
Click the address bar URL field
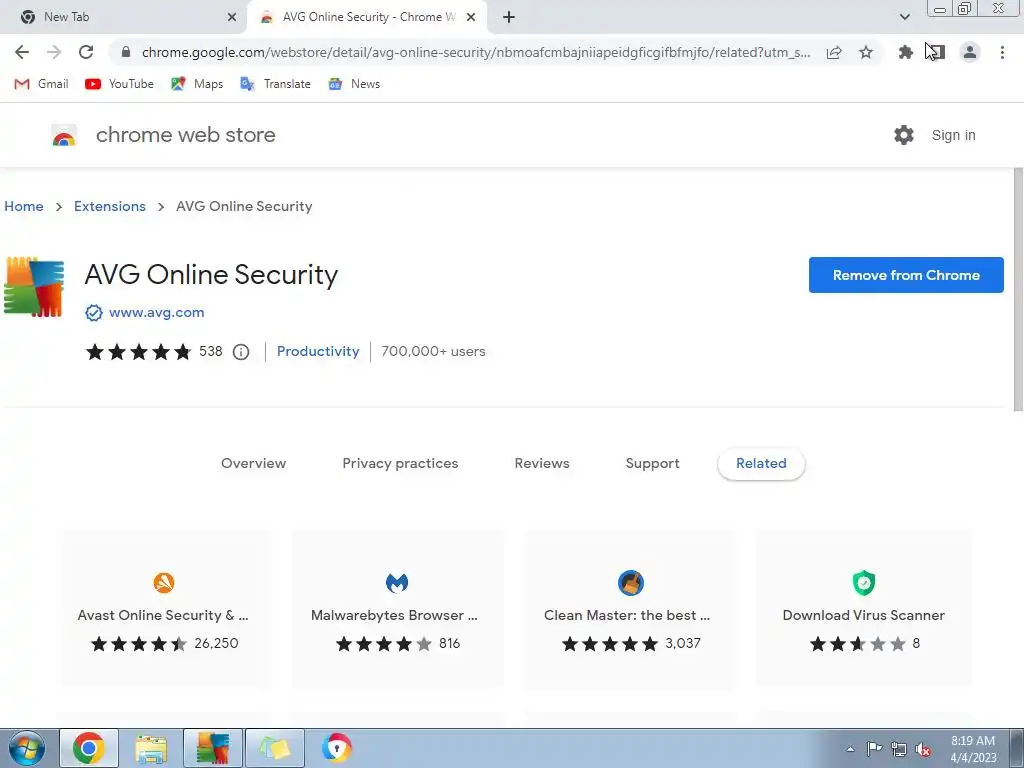click(475, 52)
